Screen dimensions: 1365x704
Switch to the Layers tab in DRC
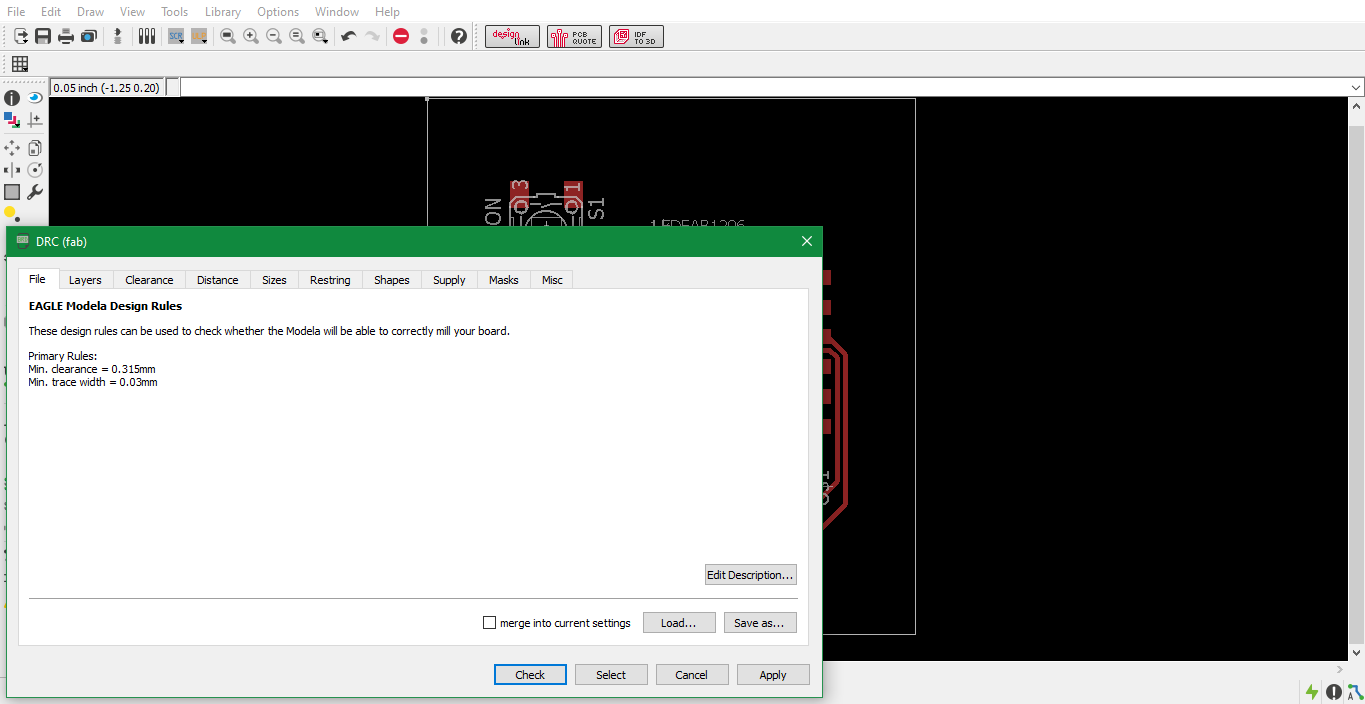click(x=85, y=280)
